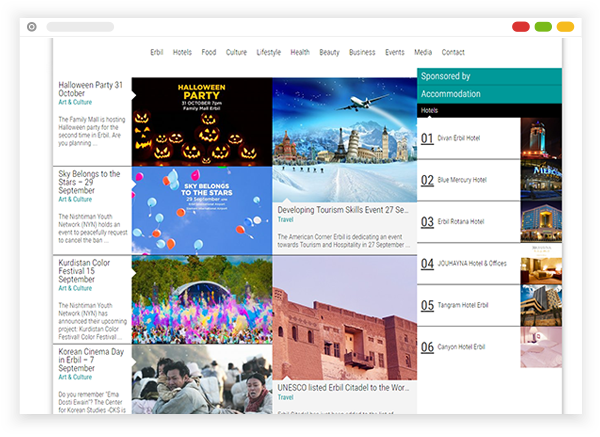Click the Sponsored by header

pos(489,76)
